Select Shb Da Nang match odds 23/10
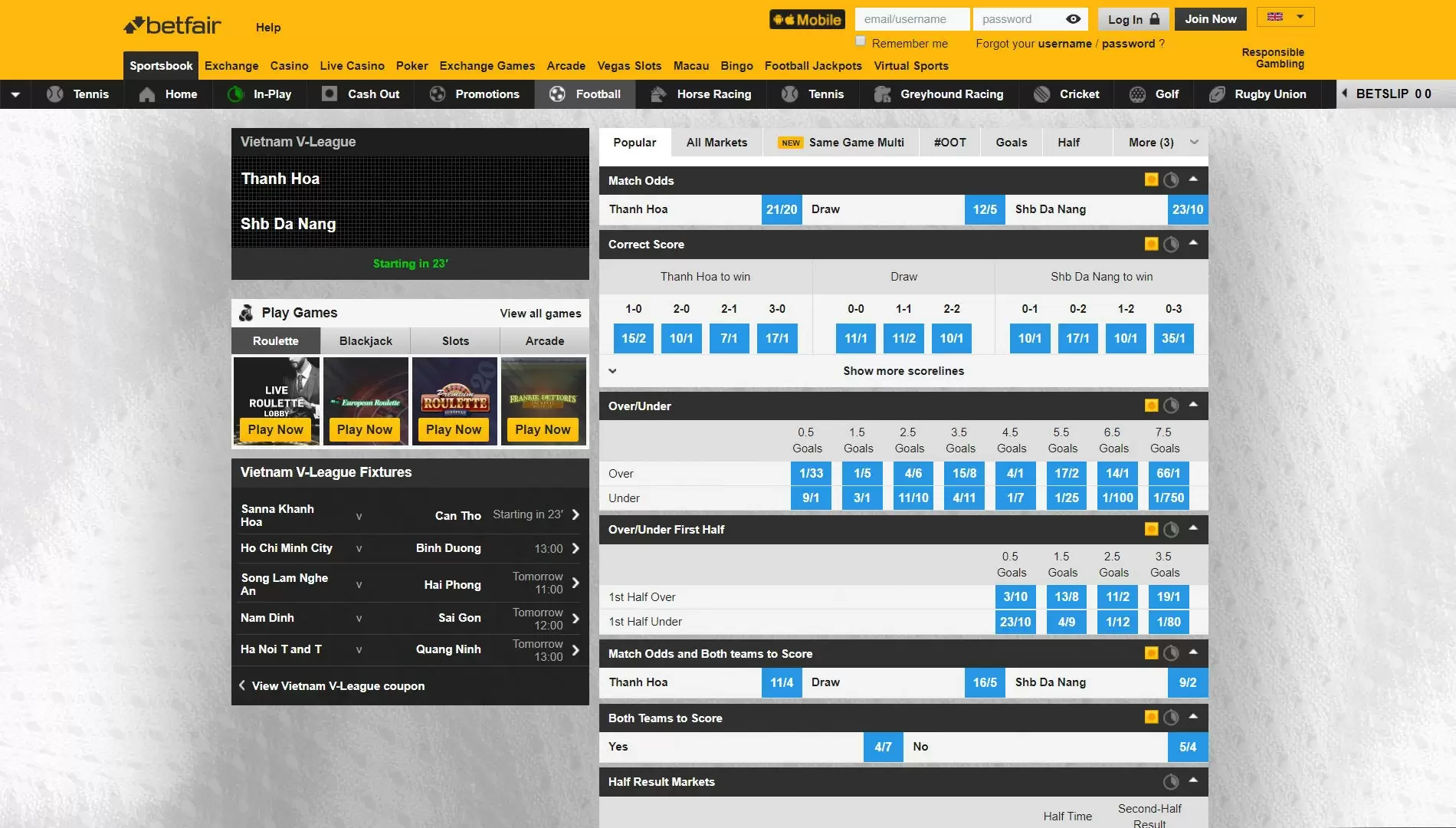The height and width of the screenshot is (828, 1456). tap(1188, 209)
